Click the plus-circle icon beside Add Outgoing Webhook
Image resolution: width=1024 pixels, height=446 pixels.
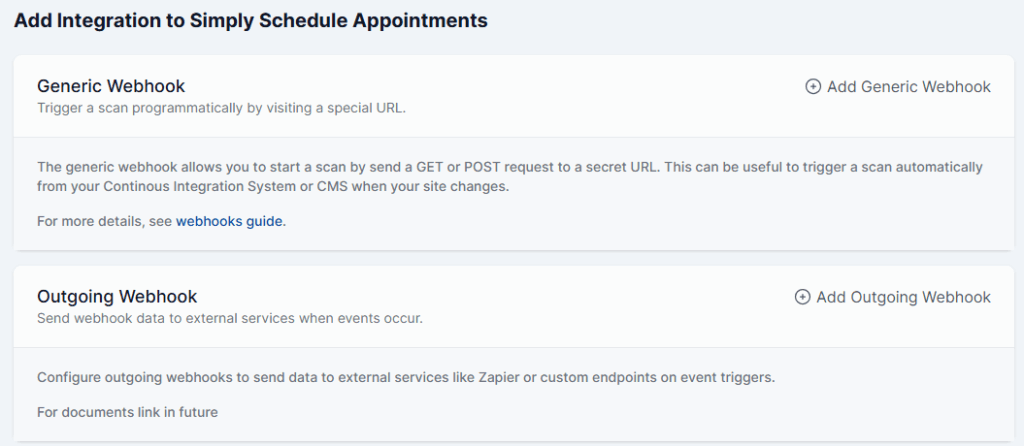point(802,297)
